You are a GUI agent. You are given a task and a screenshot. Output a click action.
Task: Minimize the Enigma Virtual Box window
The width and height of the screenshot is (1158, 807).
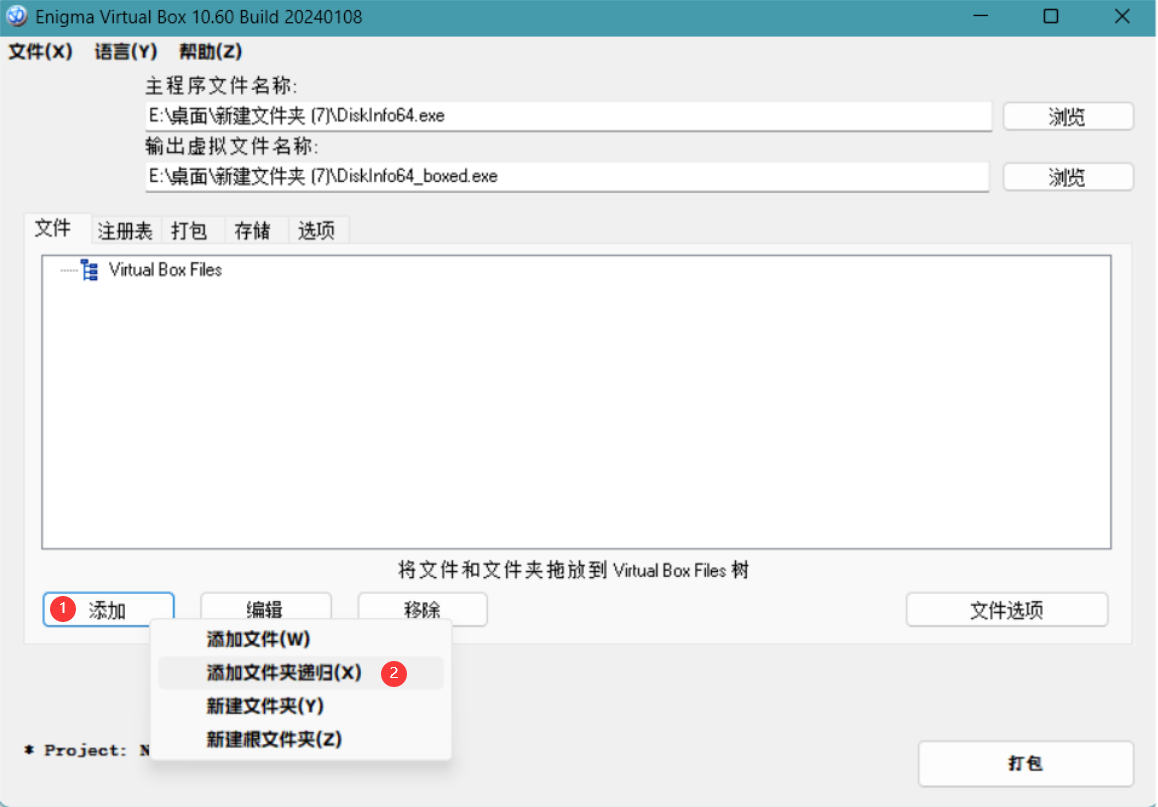pos(981,16)
